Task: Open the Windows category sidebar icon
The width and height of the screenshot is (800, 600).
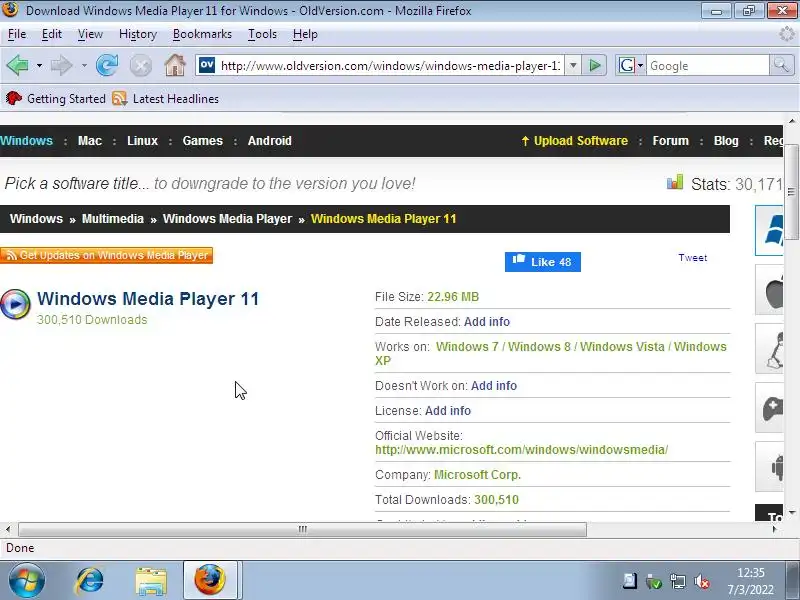Action: (x=769, y=231)
